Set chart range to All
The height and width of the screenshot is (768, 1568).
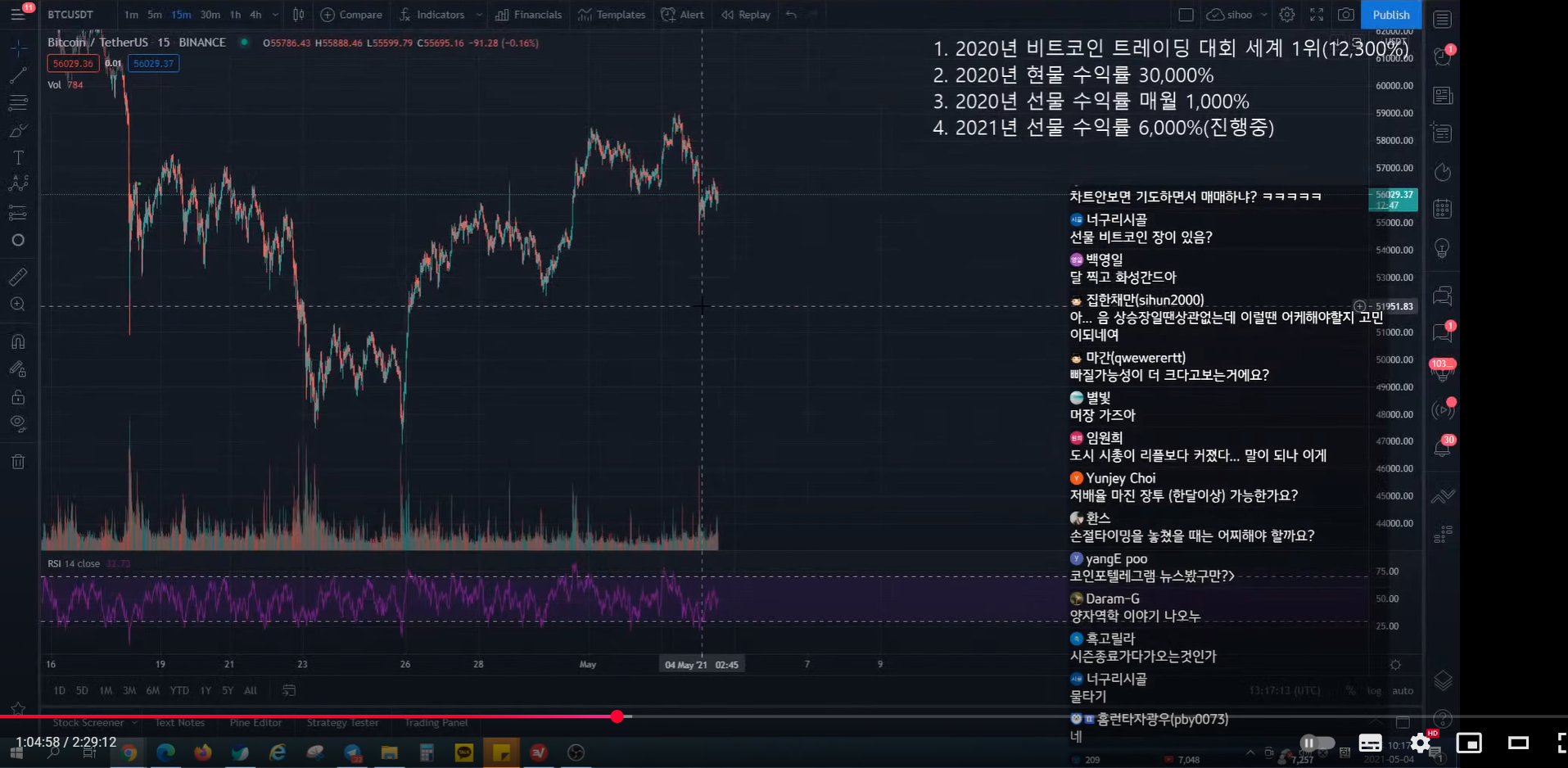(x=251, y=690)
